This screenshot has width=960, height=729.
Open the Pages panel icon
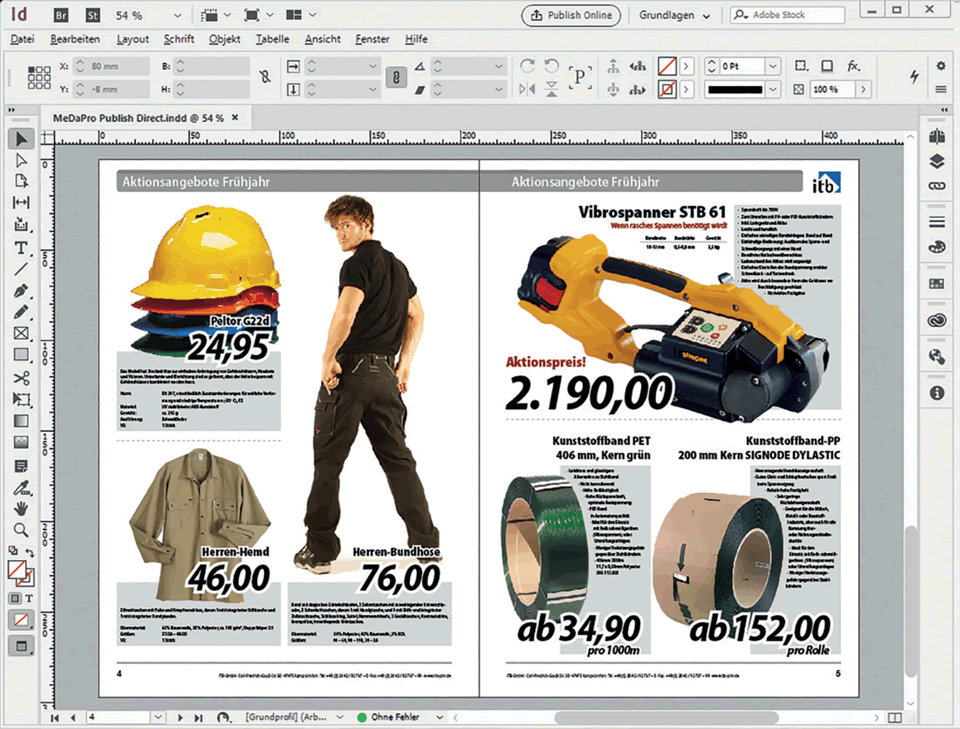click(937, 136)
